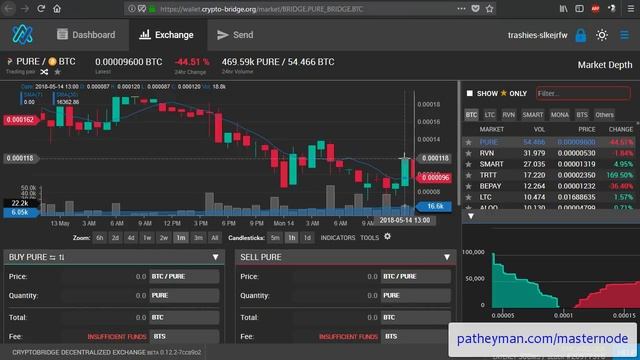Sort markets by PRICE column
Screen dimensions: 640x360
587,129
